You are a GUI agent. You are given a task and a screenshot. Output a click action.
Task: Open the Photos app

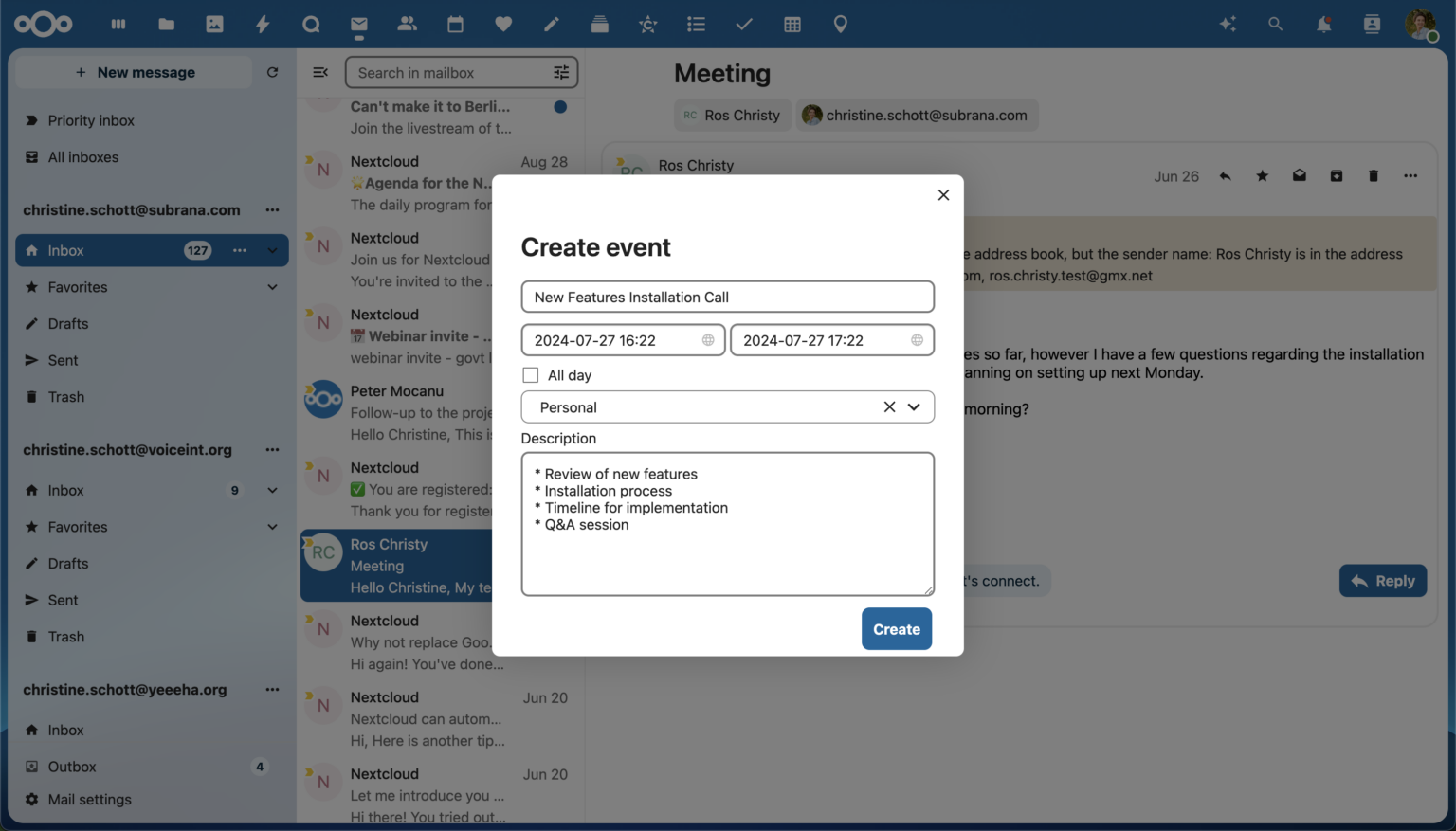point(214,24)
